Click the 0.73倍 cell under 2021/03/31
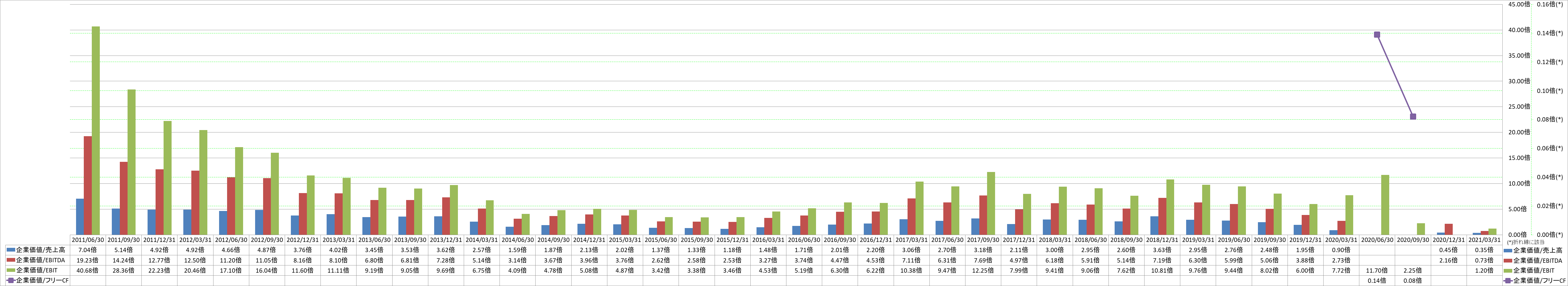Image resolution: width=1568 pixels, height=286 pixels. pyautogui.click(x=1484, y=260)
